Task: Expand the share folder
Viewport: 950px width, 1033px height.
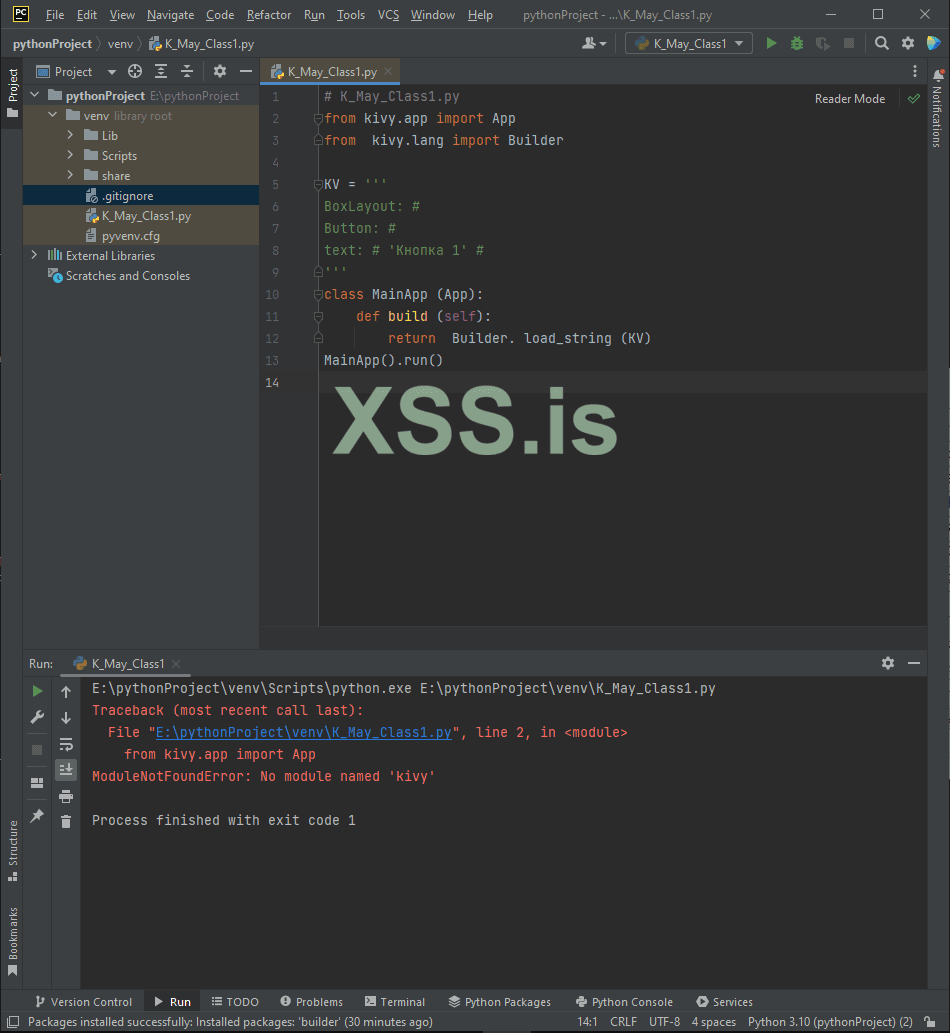Action: tap(70, 175)
